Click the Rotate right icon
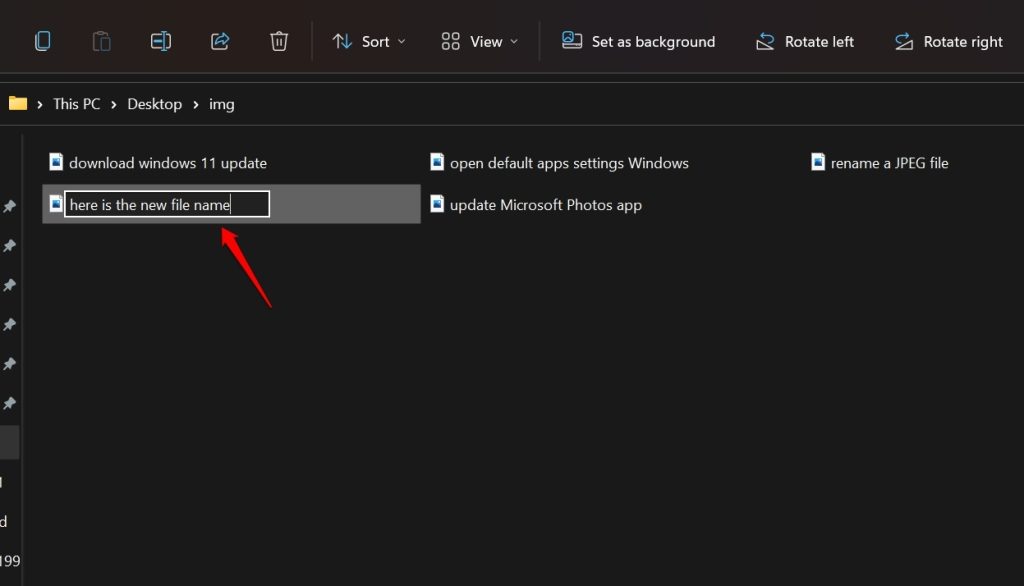 [948, 41]
